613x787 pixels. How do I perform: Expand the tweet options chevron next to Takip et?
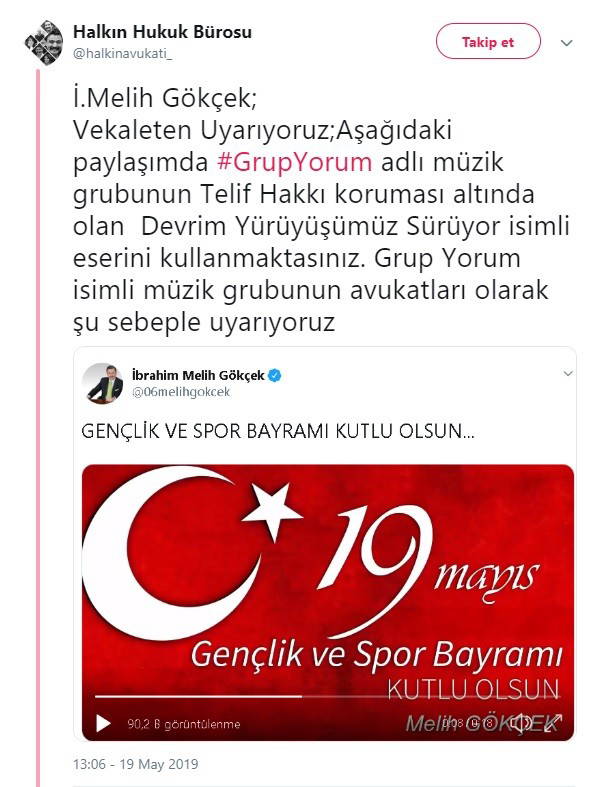tap(566, 43)
